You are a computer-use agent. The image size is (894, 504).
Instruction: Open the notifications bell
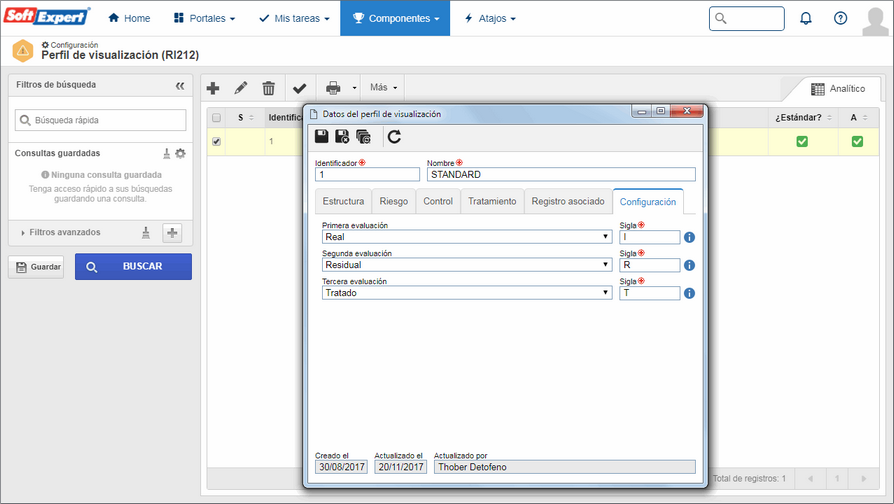click(x=806, y=18)
